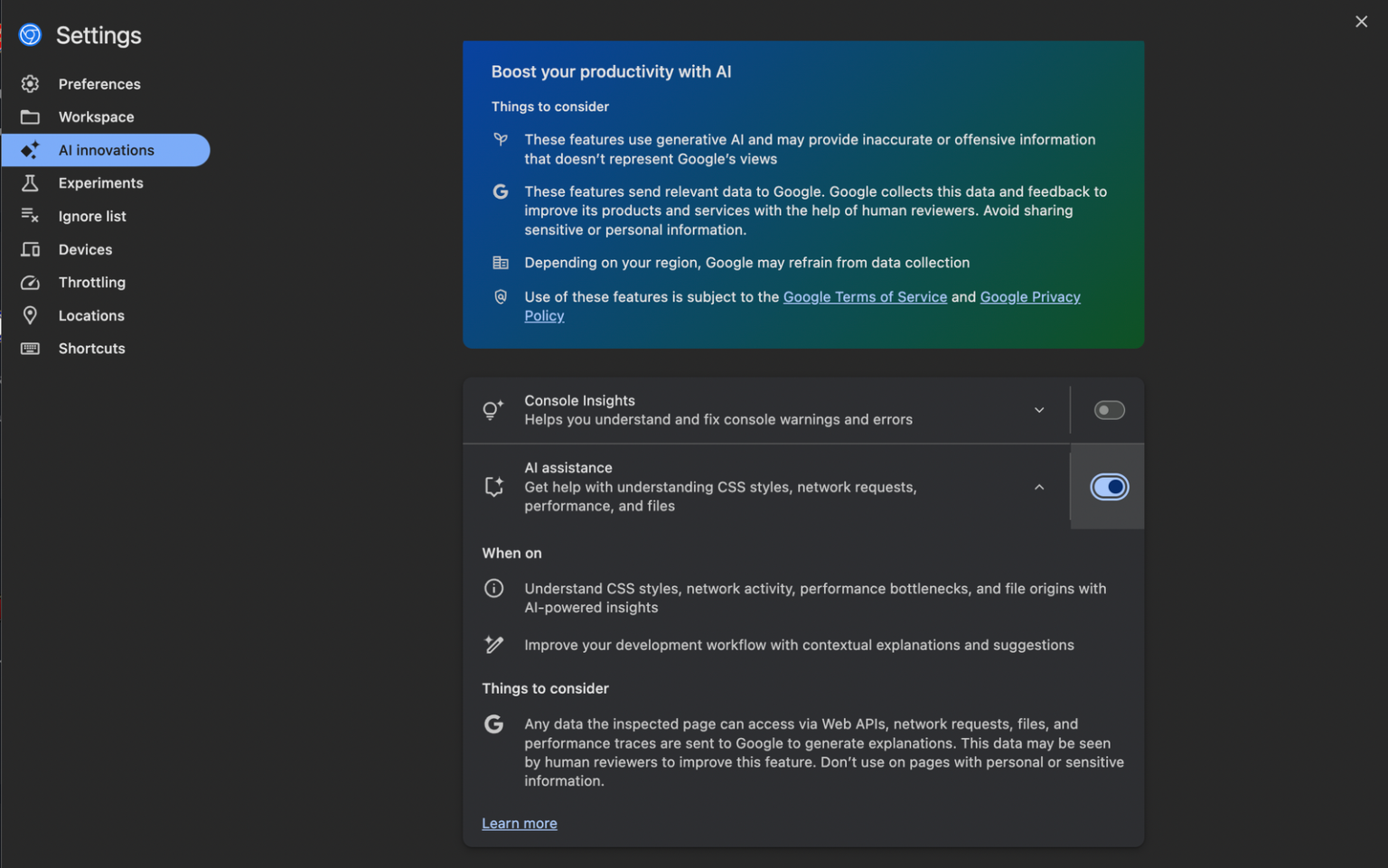The width and height of the screenshot is (1388, 868).
Task: Click the Workspace folder icon
Action: [x=30, y=117]
